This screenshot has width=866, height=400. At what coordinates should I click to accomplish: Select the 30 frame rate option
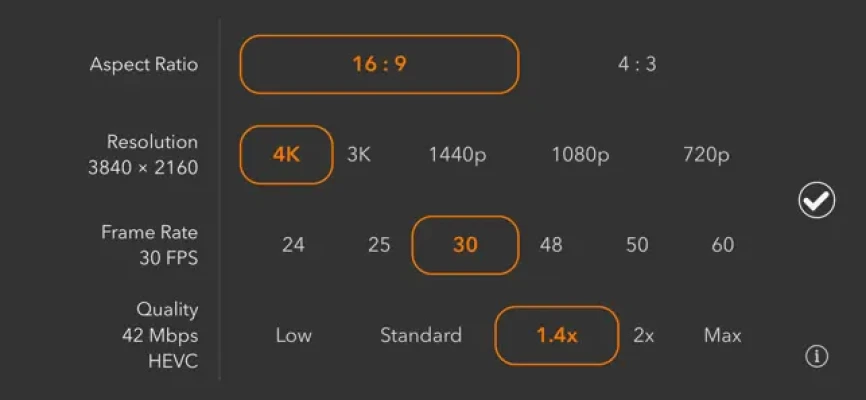point(466,245)
